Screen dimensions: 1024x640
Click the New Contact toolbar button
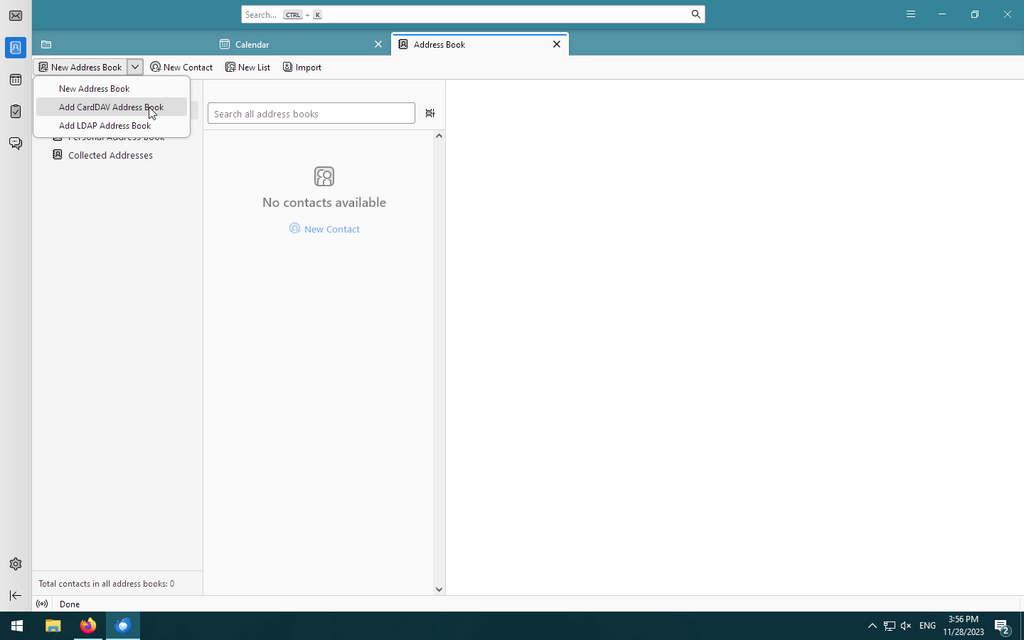181,67
